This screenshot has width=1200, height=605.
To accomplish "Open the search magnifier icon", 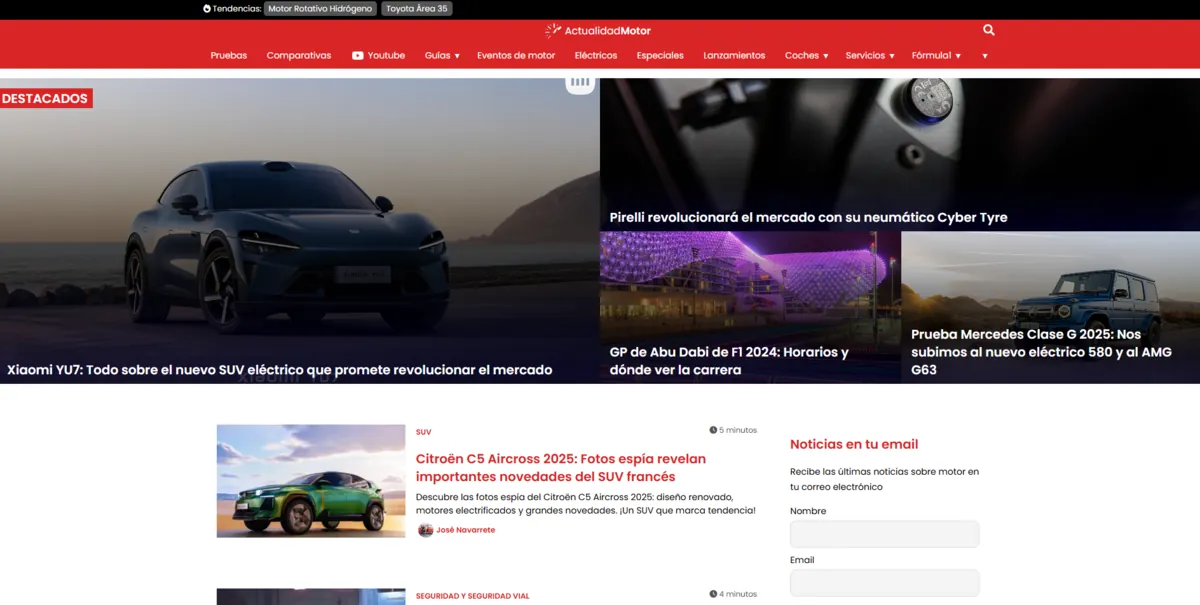I will (989, 30).
